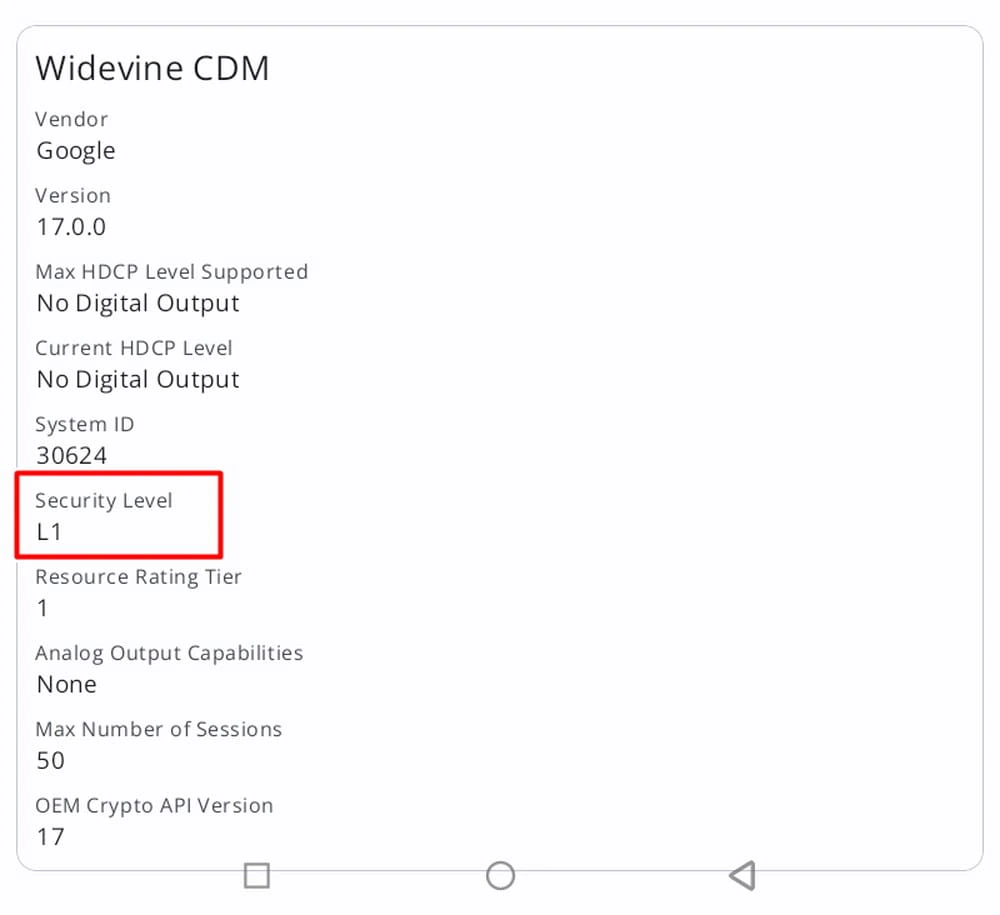
Task: Select the Analog Output Capabilities label
Action: click(x=169, y=653)
